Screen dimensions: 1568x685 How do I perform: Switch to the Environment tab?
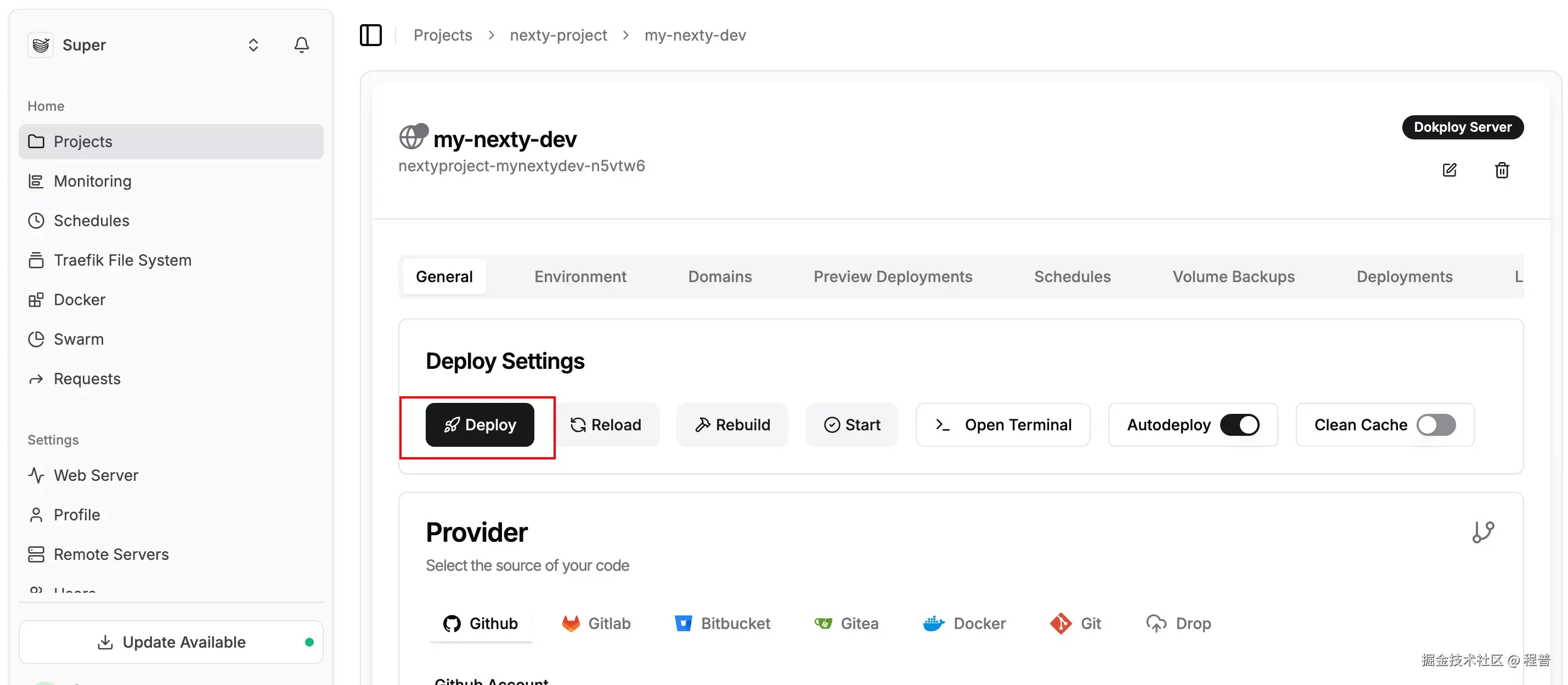point(580,277)
